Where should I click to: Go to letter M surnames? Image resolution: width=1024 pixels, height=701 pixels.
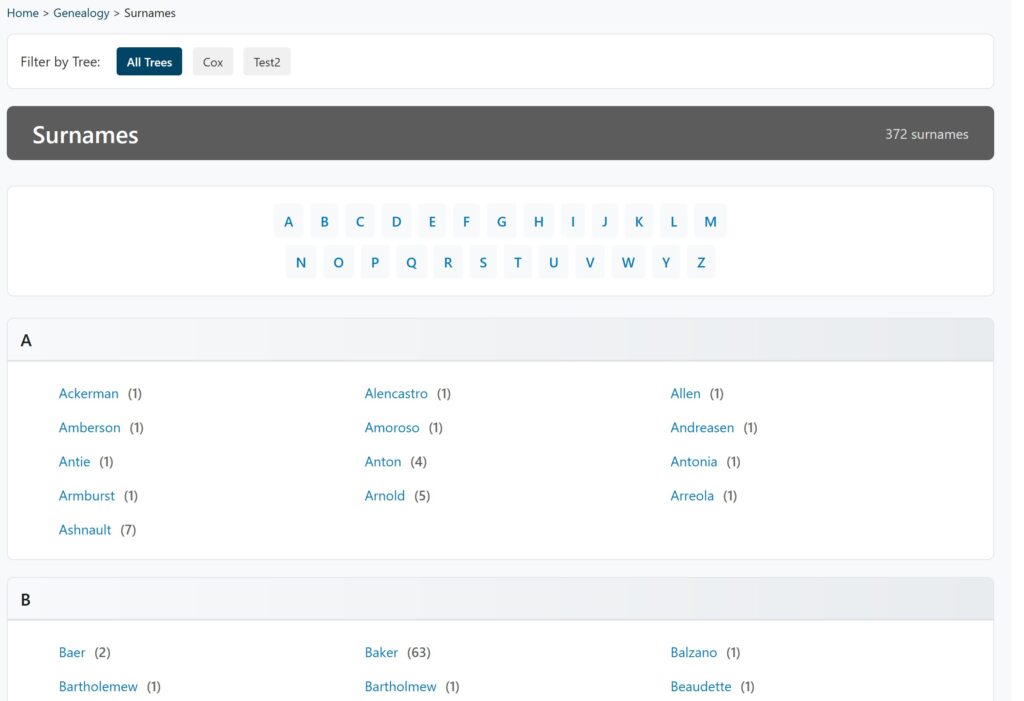(x=710, y=222)
